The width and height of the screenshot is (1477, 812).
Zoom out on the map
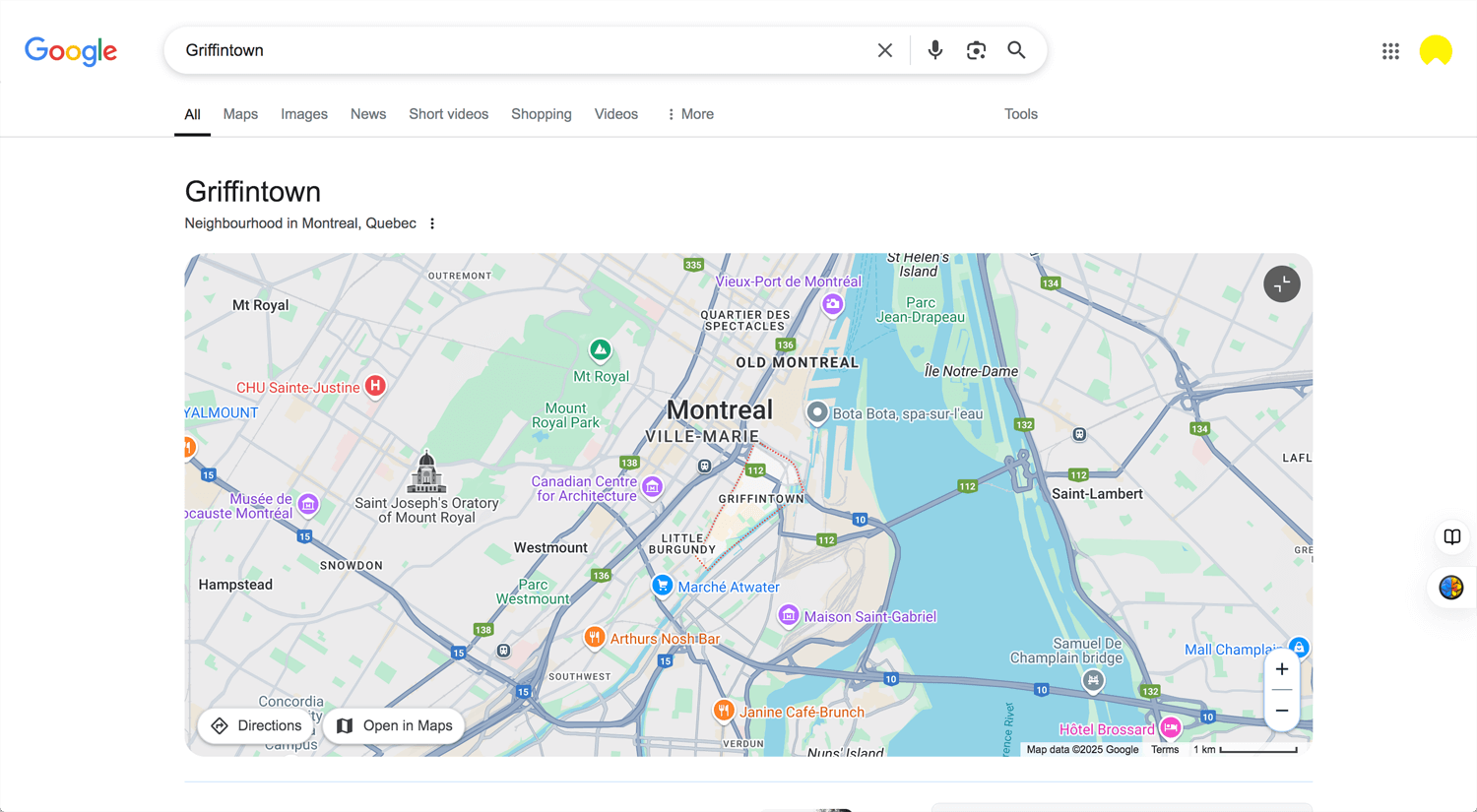click(x=1282, y=710)
